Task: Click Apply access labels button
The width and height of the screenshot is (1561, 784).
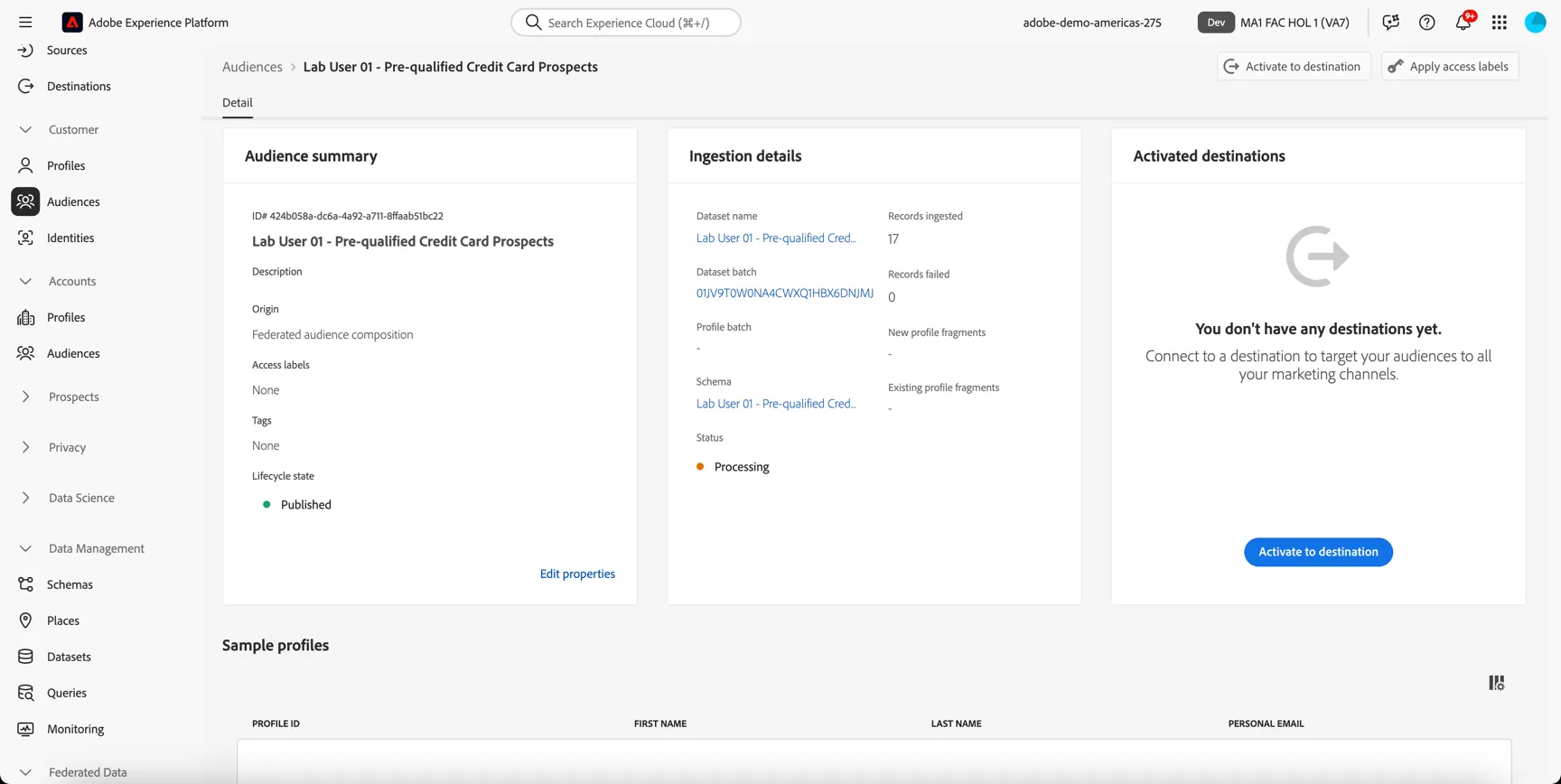Action: (x=1450, y=66)
